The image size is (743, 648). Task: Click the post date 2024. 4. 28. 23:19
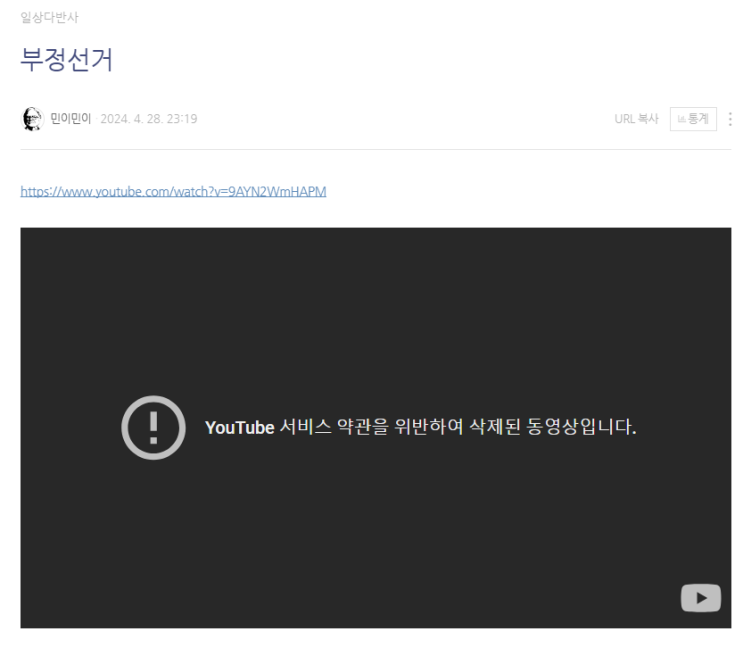click(149, 119)
